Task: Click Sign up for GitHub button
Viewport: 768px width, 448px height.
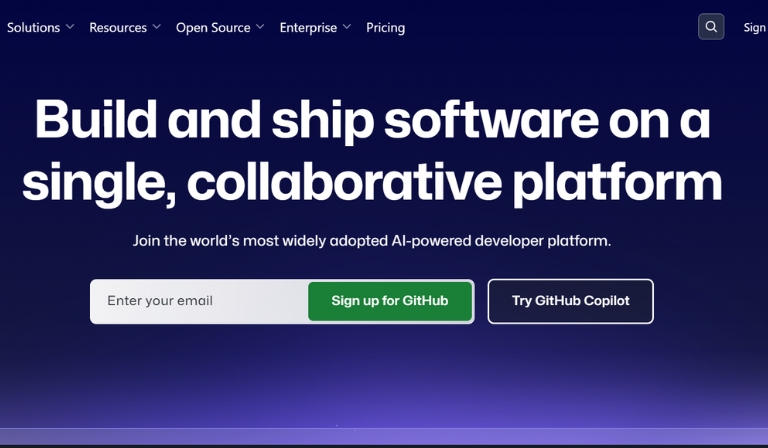Action: coord(390,301)
